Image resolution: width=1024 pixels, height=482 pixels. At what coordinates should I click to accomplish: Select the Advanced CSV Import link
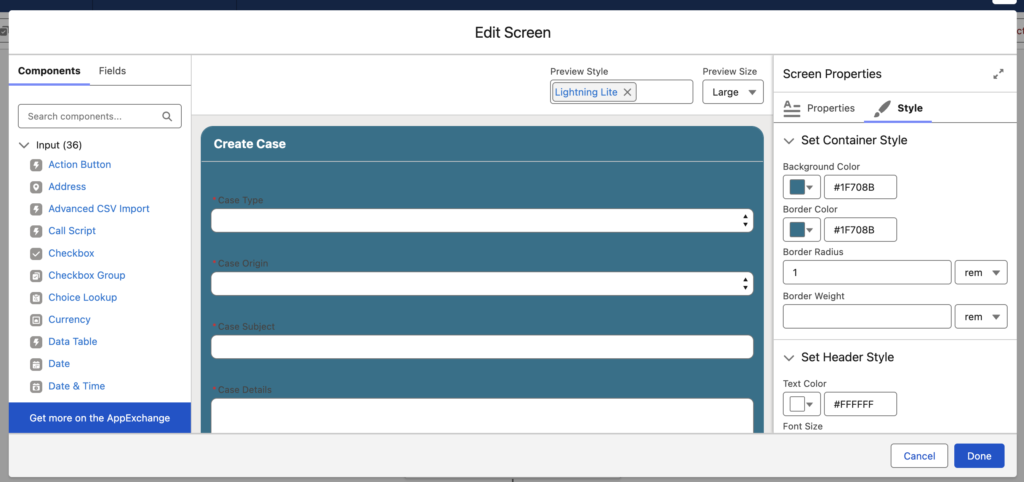click(99, 209)
